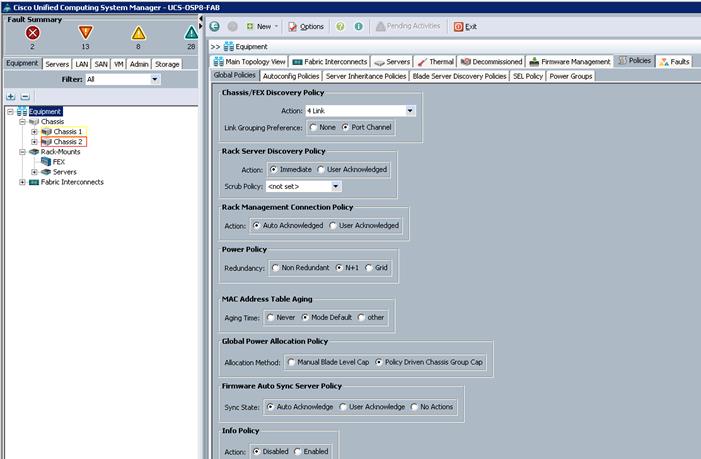Click the green warning faults icon

191,33
